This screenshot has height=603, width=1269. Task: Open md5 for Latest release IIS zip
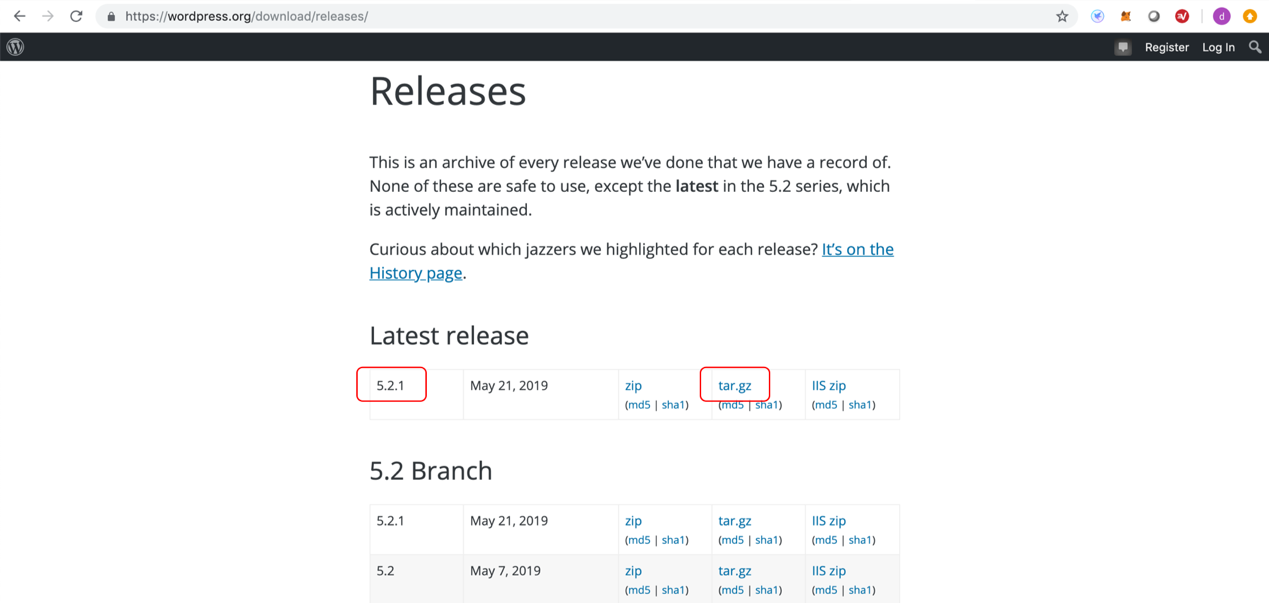[x=826, y=405]
